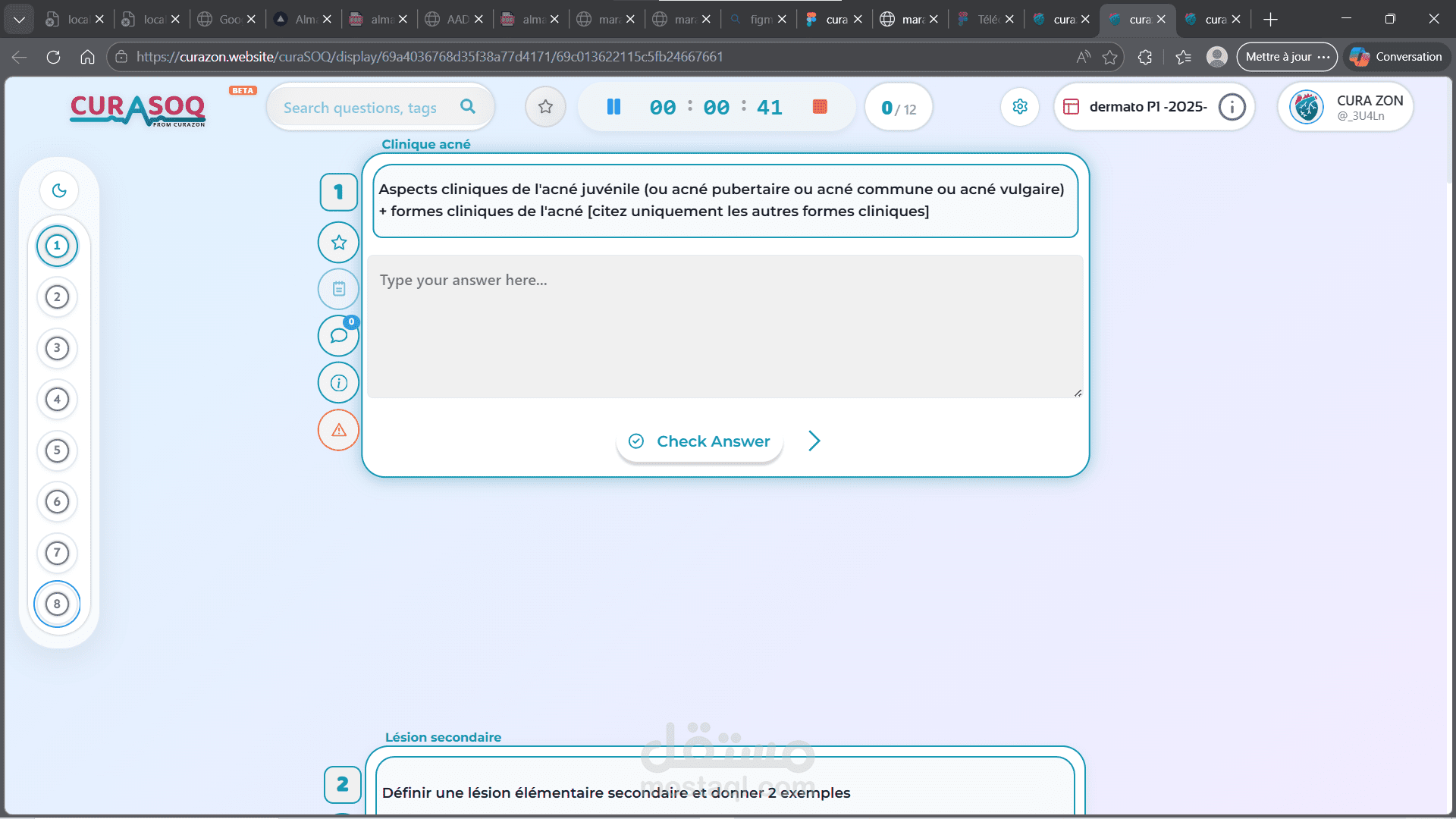Click the favorites star next to search
Image resolution: width=1456 pixels, height=819 pixels.
point(545,107)
